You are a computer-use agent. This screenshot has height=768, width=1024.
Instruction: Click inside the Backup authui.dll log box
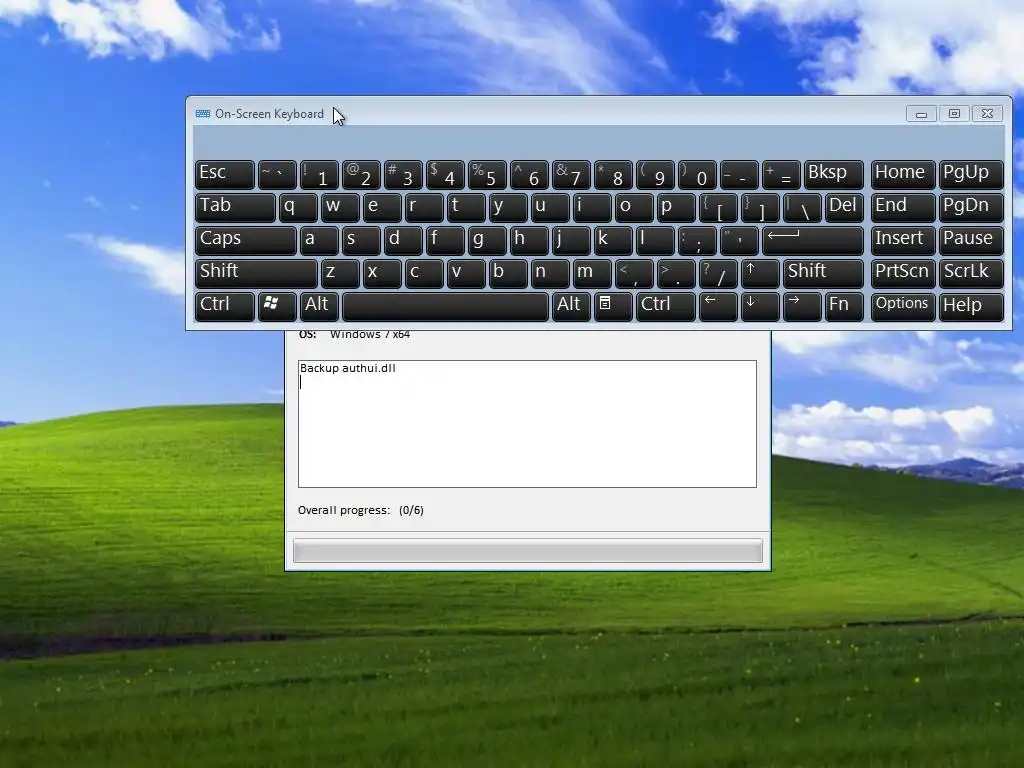click(x=527, y=424)
